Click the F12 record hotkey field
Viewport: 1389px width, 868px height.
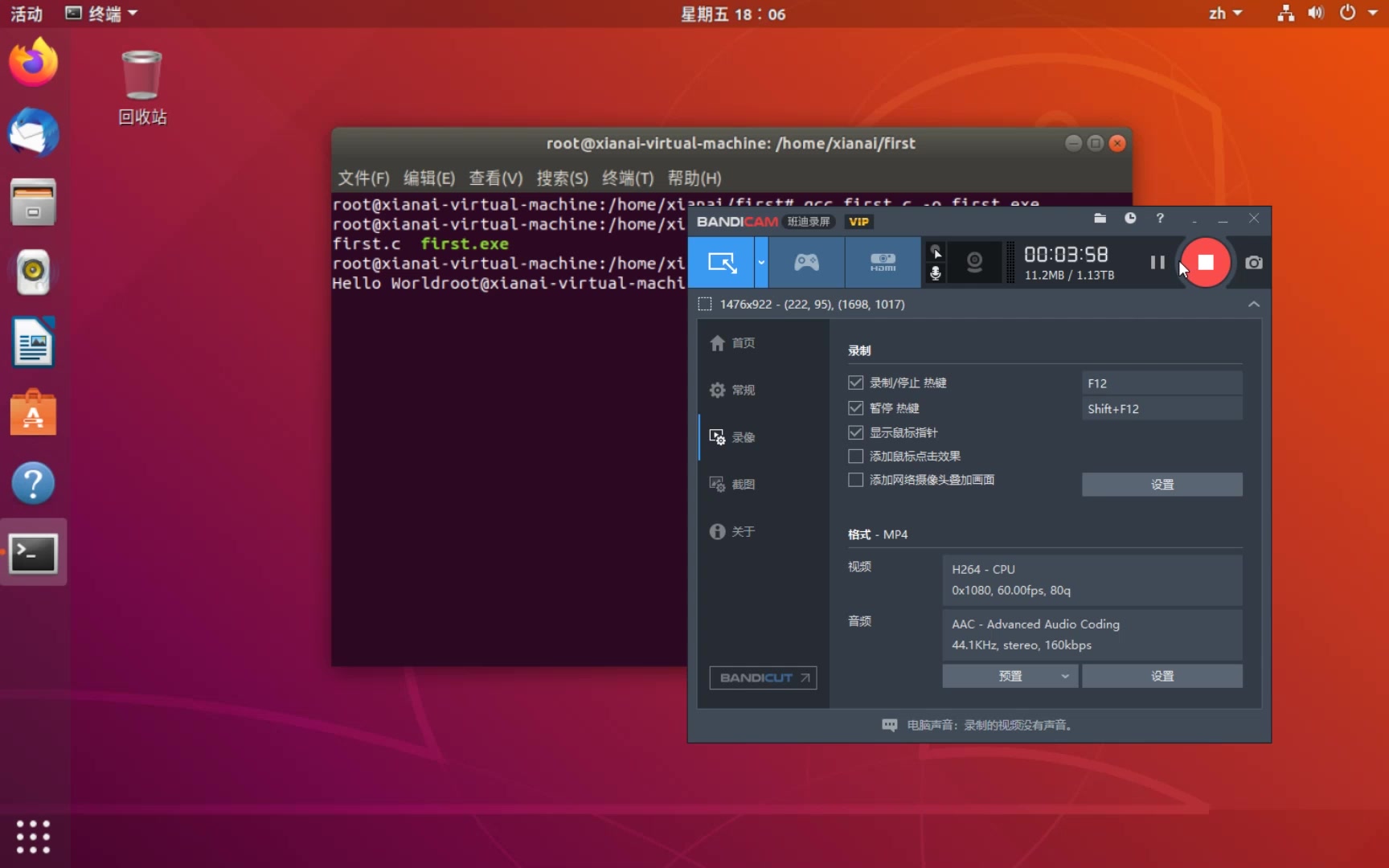coord(1162,383)
